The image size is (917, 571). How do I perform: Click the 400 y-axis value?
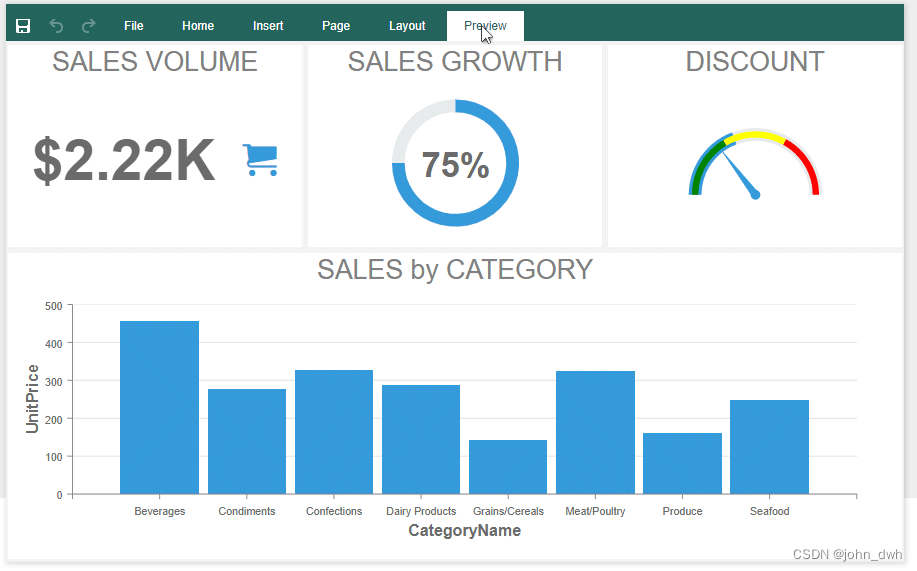(x=54, y=344)
